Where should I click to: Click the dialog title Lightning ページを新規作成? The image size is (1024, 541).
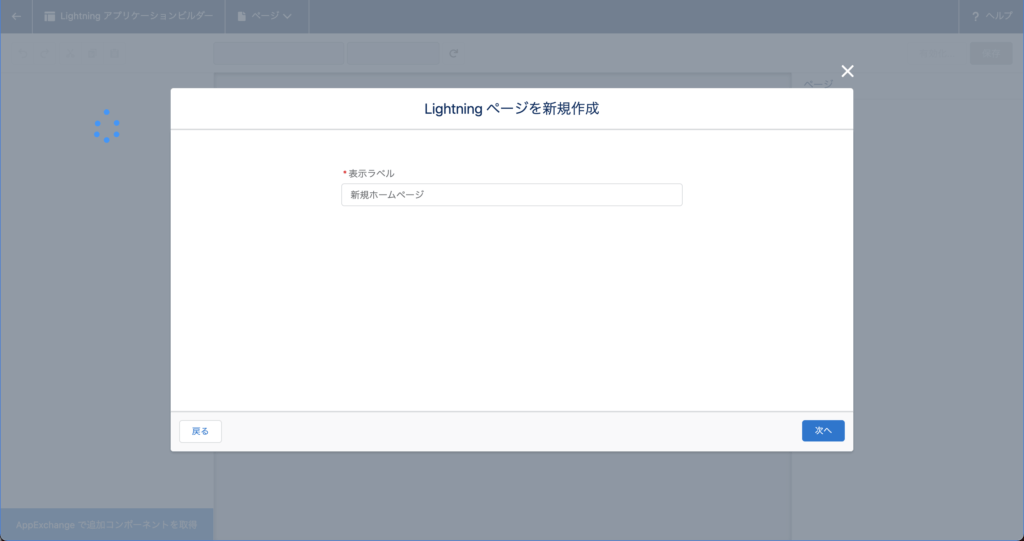(511, 108)
